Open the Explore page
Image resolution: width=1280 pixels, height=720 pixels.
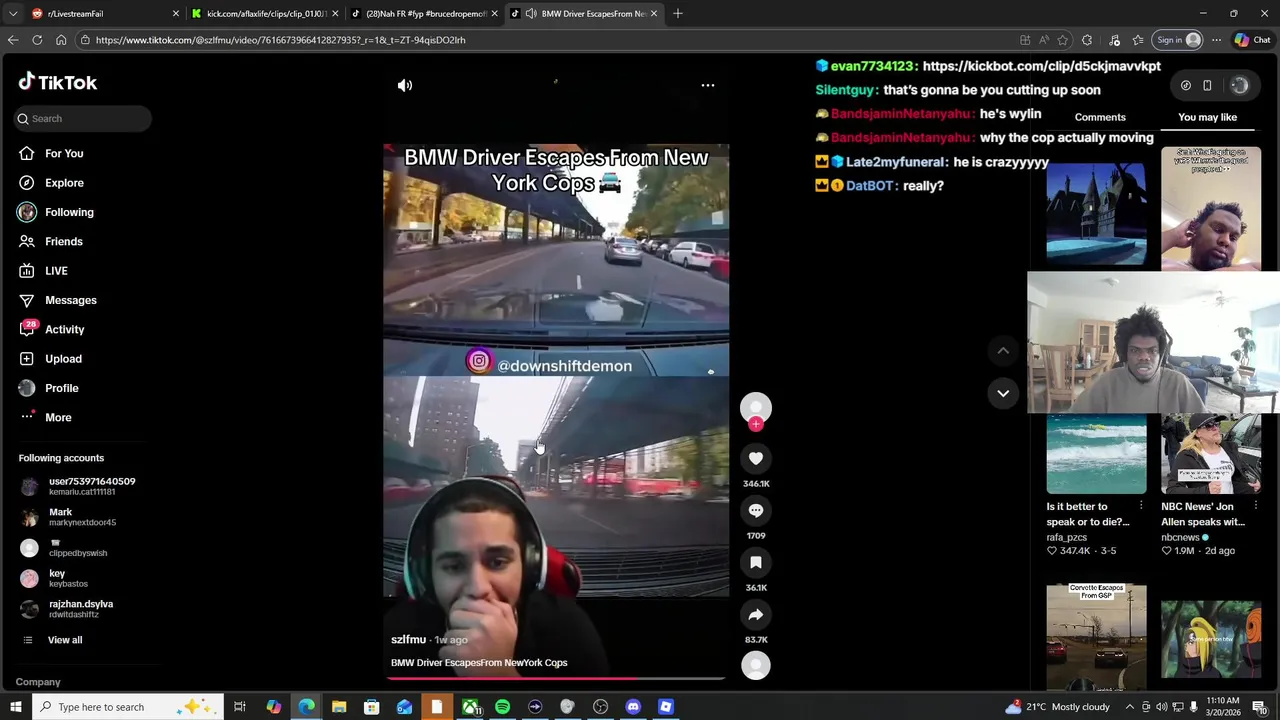coord(64,183)
